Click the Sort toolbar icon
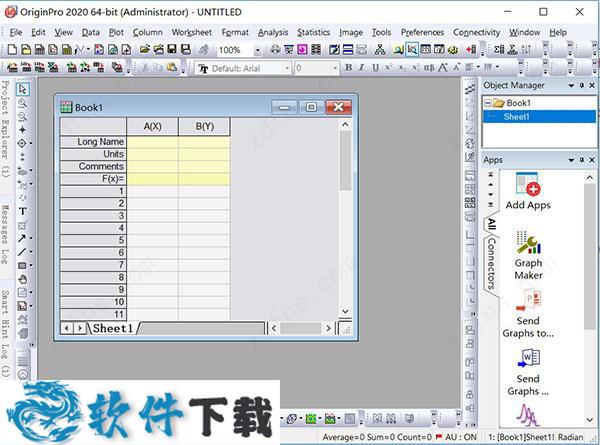Screen dimensions: 600x445 coord(527,49)
